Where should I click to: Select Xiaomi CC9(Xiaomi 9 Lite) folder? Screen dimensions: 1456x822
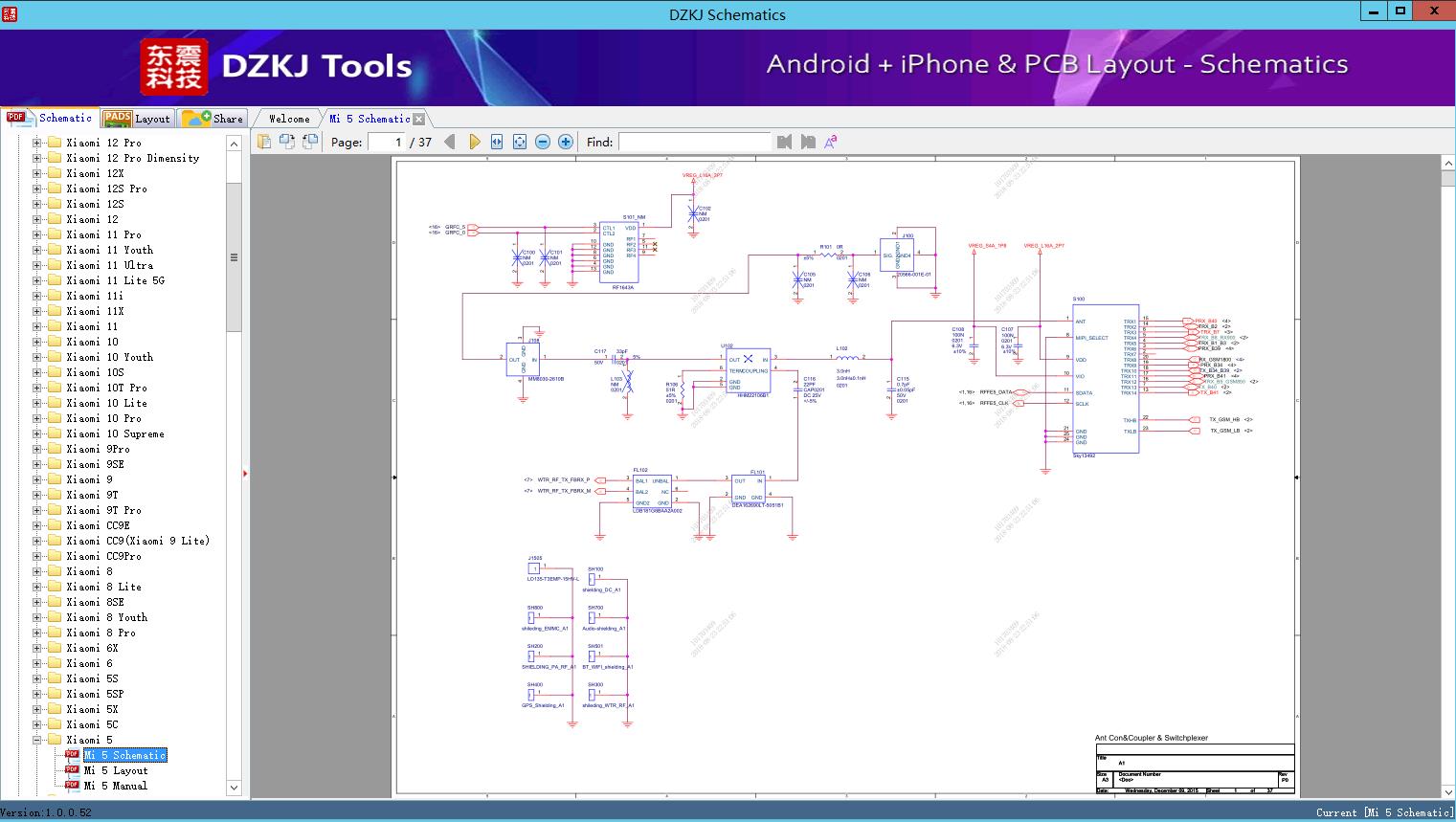tap(138, 541)
